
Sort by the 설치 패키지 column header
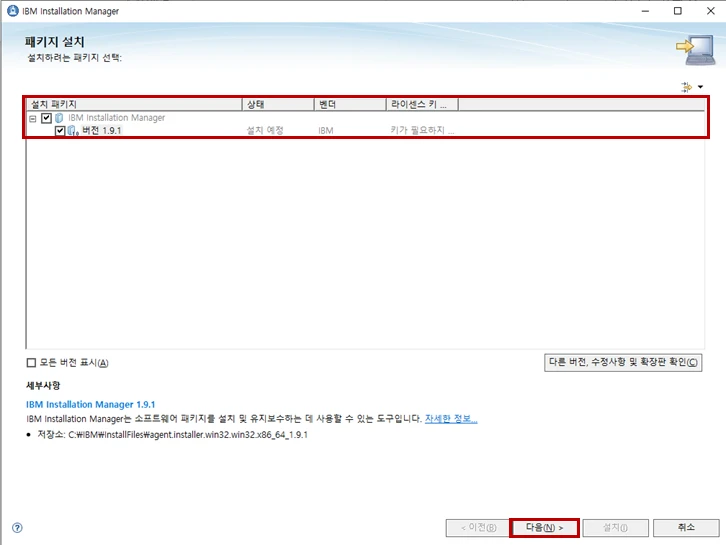coord(134,104)
